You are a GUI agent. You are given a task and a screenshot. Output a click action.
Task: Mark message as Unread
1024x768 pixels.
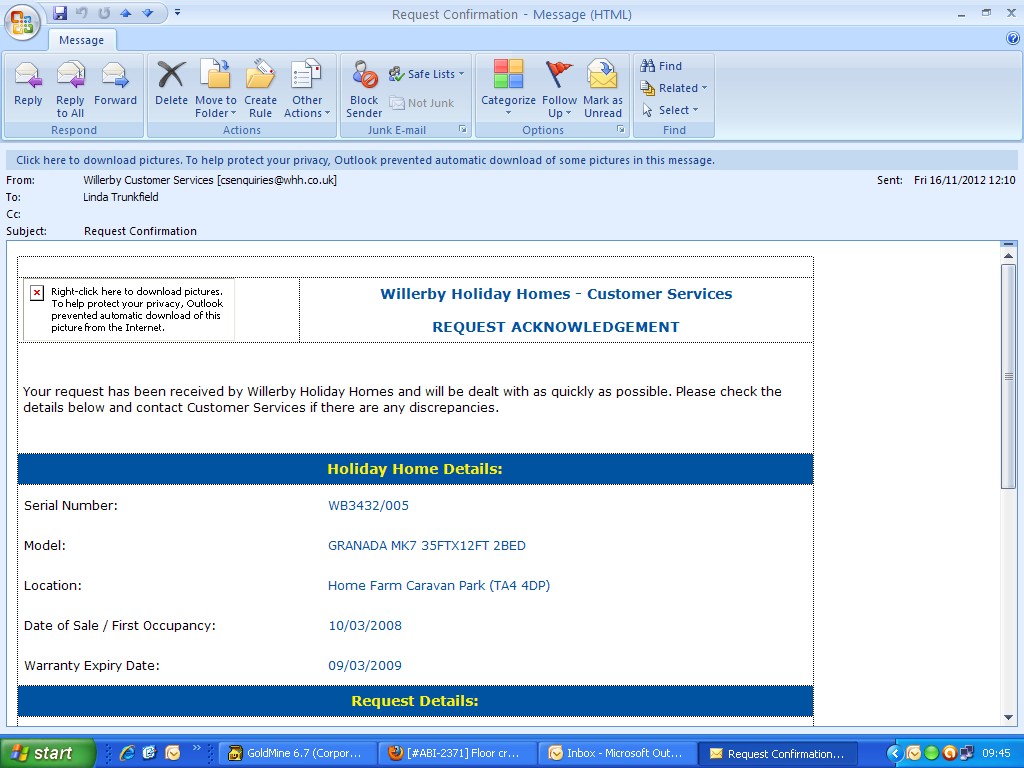(x=603, y=89)
